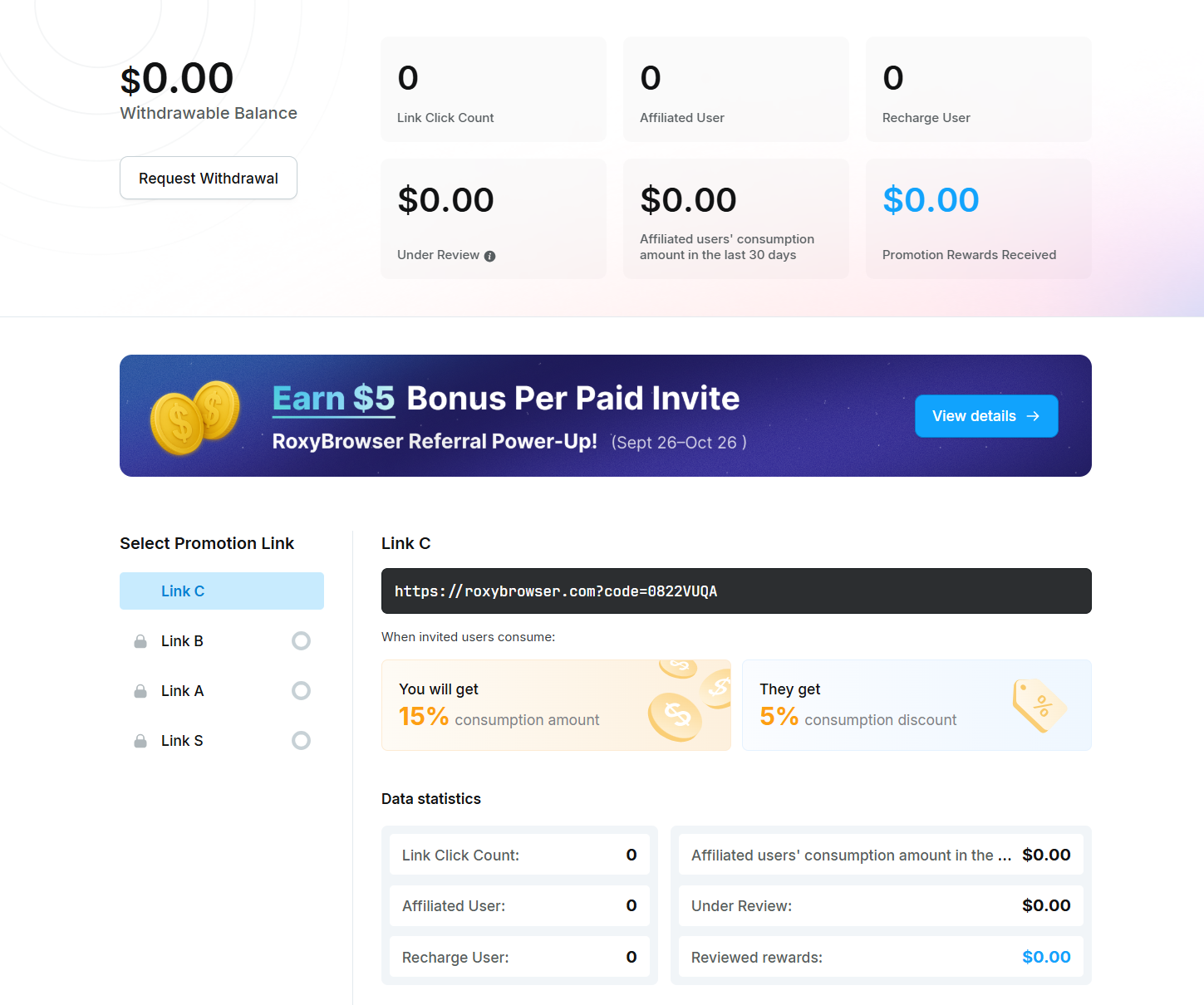Click the Link Click Count summary card
1204x1005 pixels.
[493, 90]
